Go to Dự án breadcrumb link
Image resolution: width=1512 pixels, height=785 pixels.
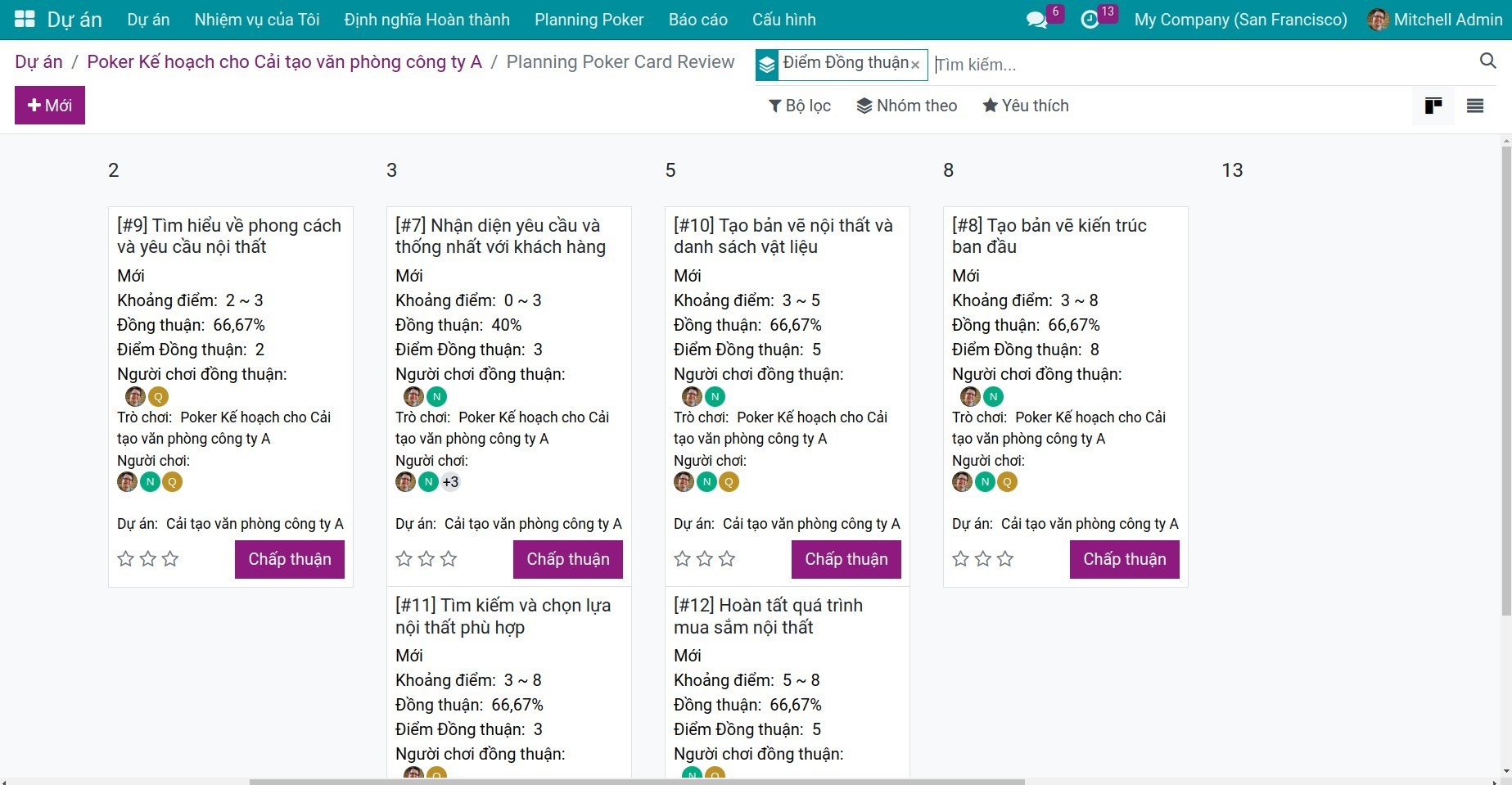click(x=38, y=62)
